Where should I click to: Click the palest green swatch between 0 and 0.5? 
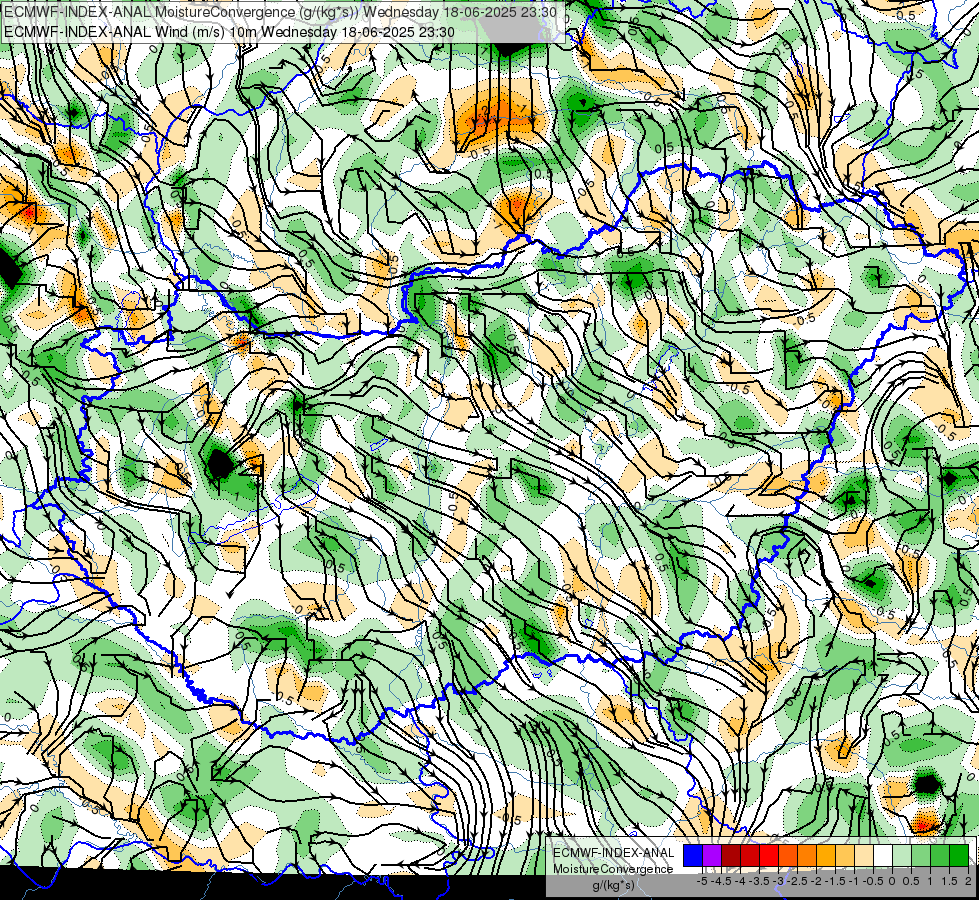click(902, 856)
